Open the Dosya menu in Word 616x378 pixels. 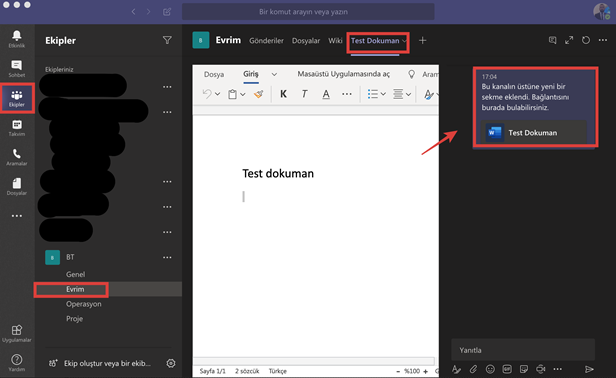(214, 74)
